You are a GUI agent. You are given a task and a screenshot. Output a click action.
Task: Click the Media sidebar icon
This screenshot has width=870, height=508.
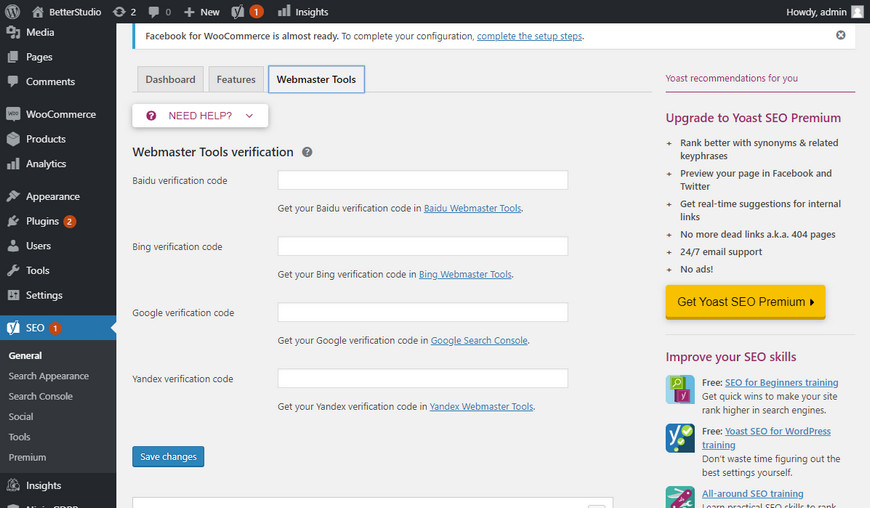[13, 32]
